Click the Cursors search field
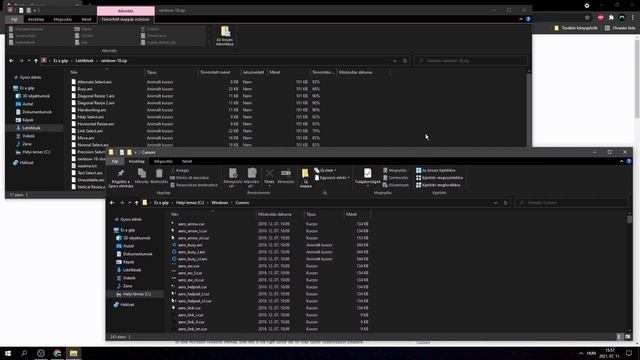 pos(571,203)
